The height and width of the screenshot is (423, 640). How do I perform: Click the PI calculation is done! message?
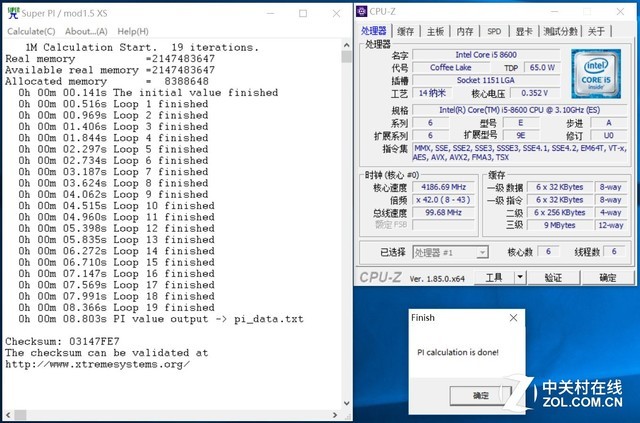[458, 352]
